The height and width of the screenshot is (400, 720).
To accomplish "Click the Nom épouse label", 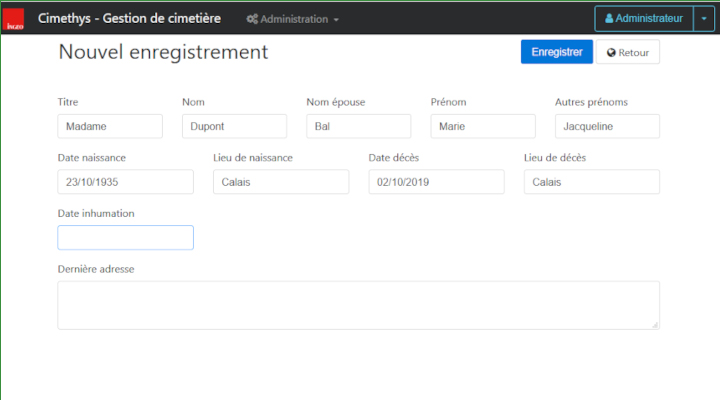I will point(336,102).
